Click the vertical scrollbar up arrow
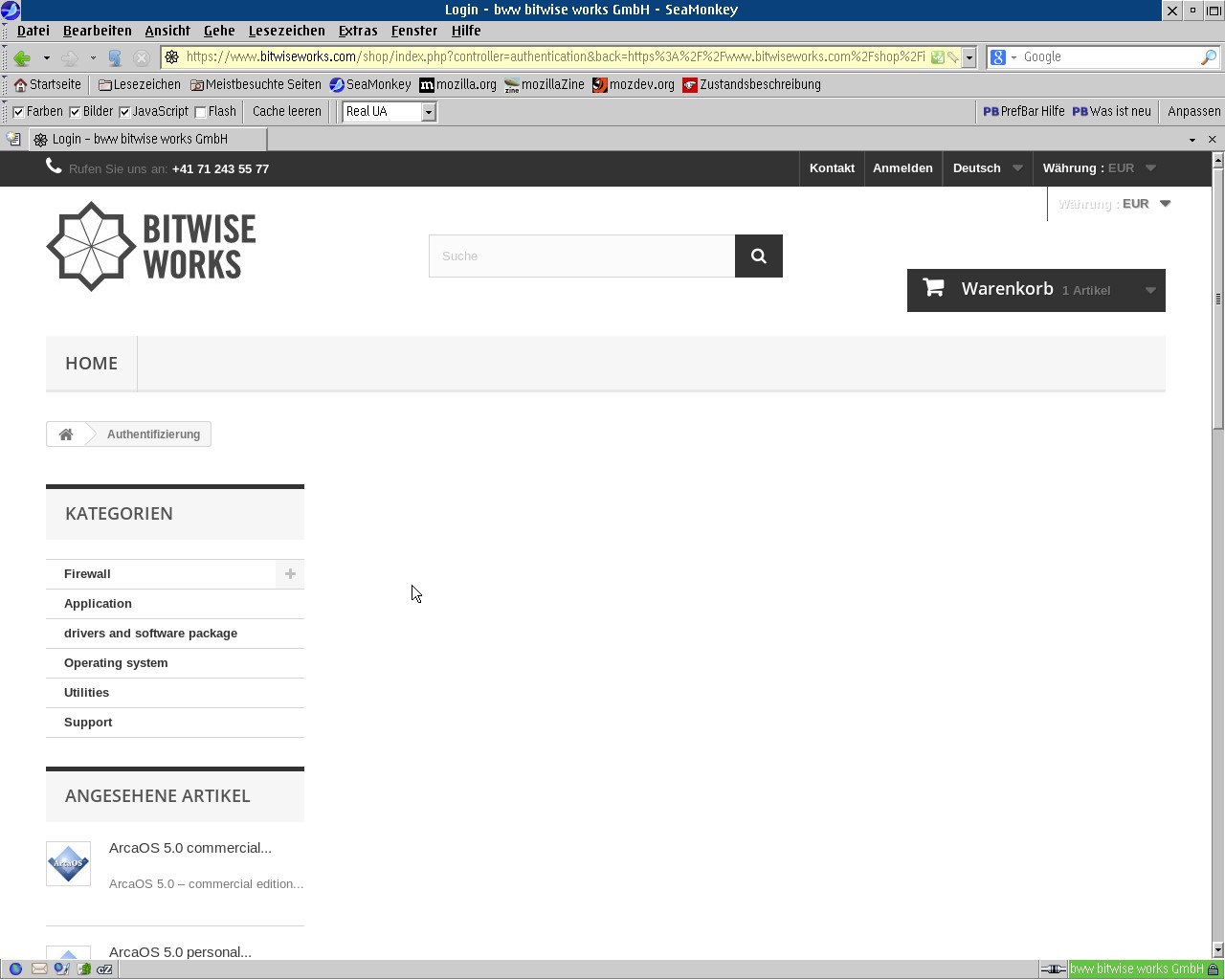This screenshot has width=1225, height=980. click(x=1218, y=160)
